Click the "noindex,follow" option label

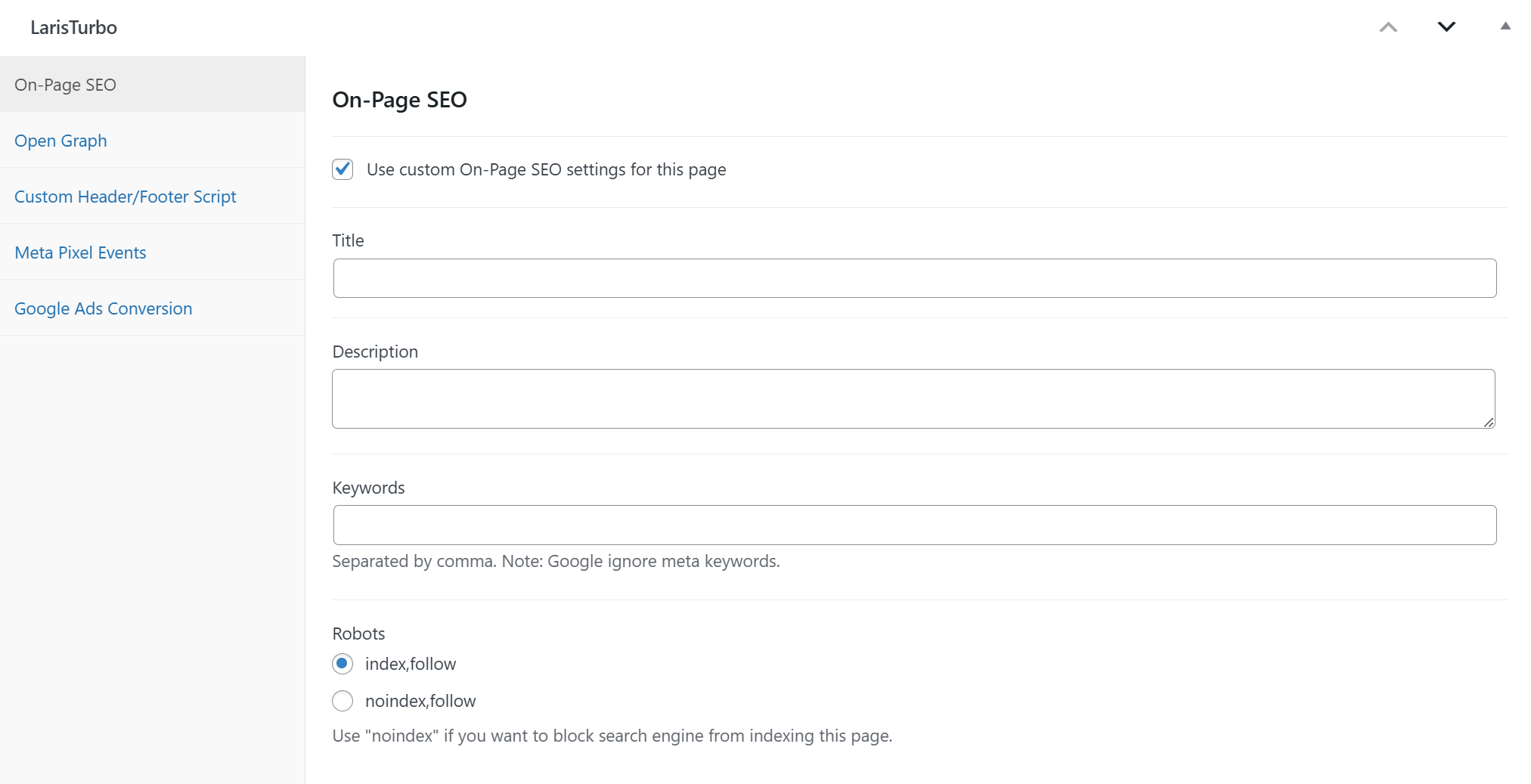click(420, 701)
